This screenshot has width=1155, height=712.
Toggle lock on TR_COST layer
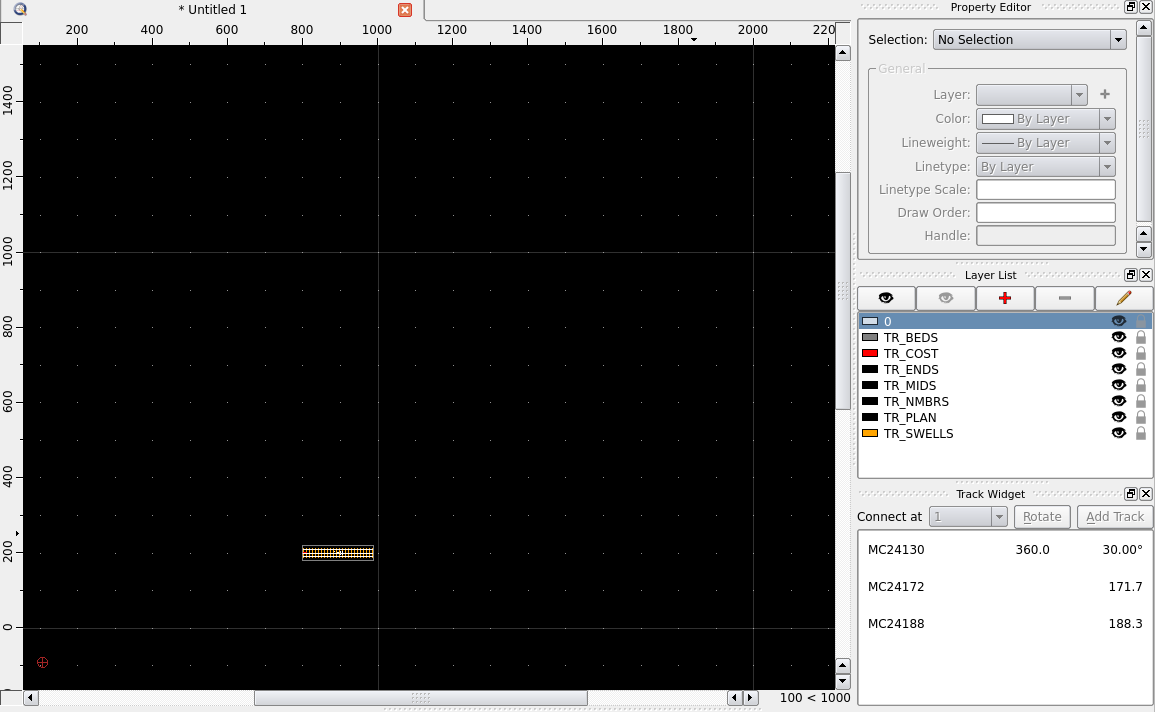pos(1140,354)
